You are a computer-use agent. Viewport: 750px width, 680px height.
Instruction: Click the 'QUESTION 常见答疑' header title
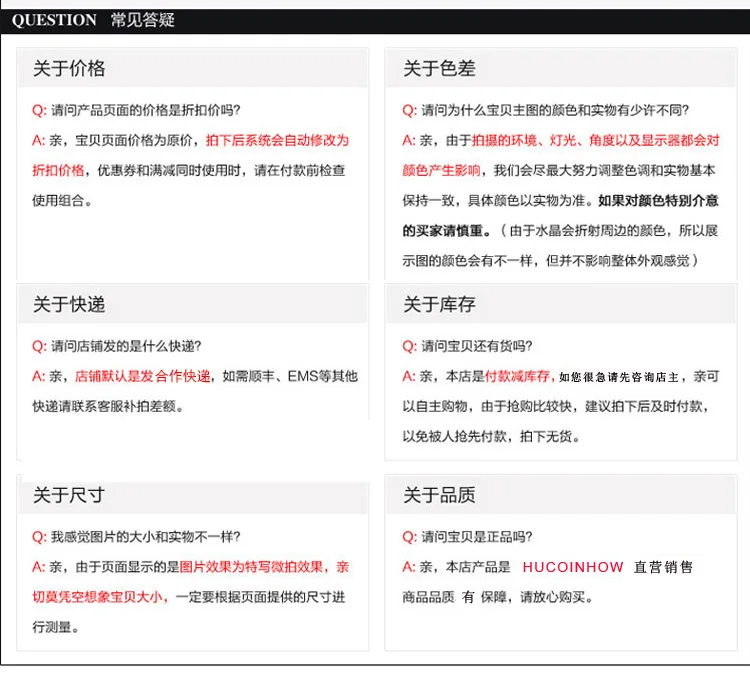click(x=93, y=20)
